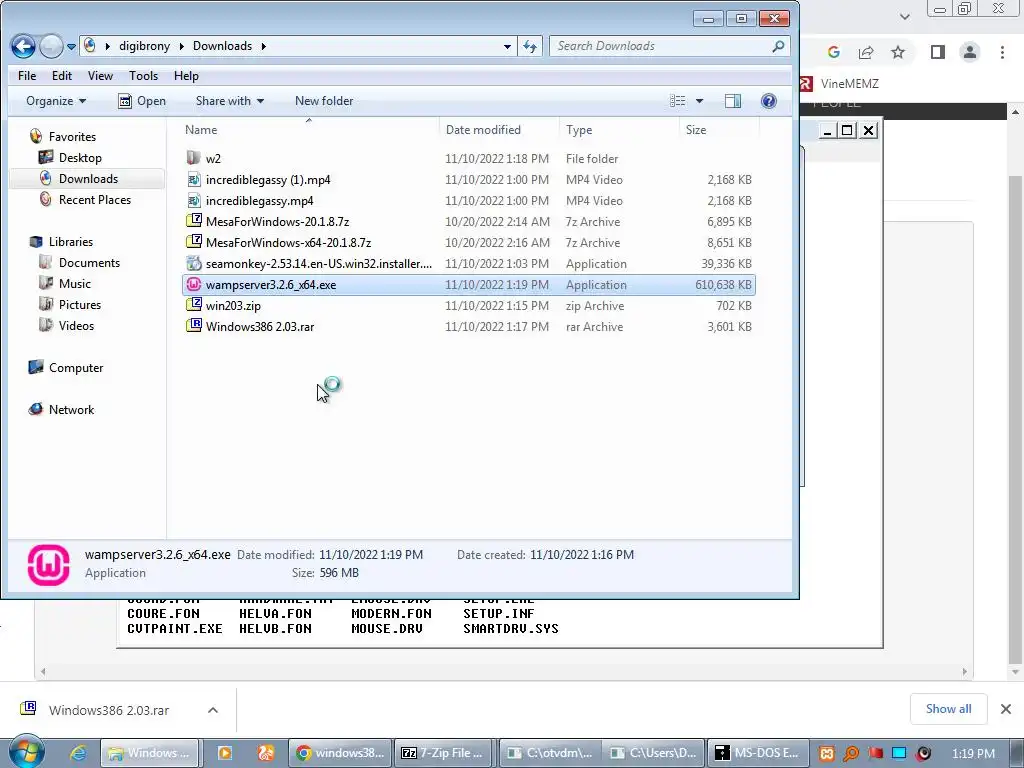Switch to MS-DOS taskbar window button
1024x768 pixels.
[x=758, y=753]
